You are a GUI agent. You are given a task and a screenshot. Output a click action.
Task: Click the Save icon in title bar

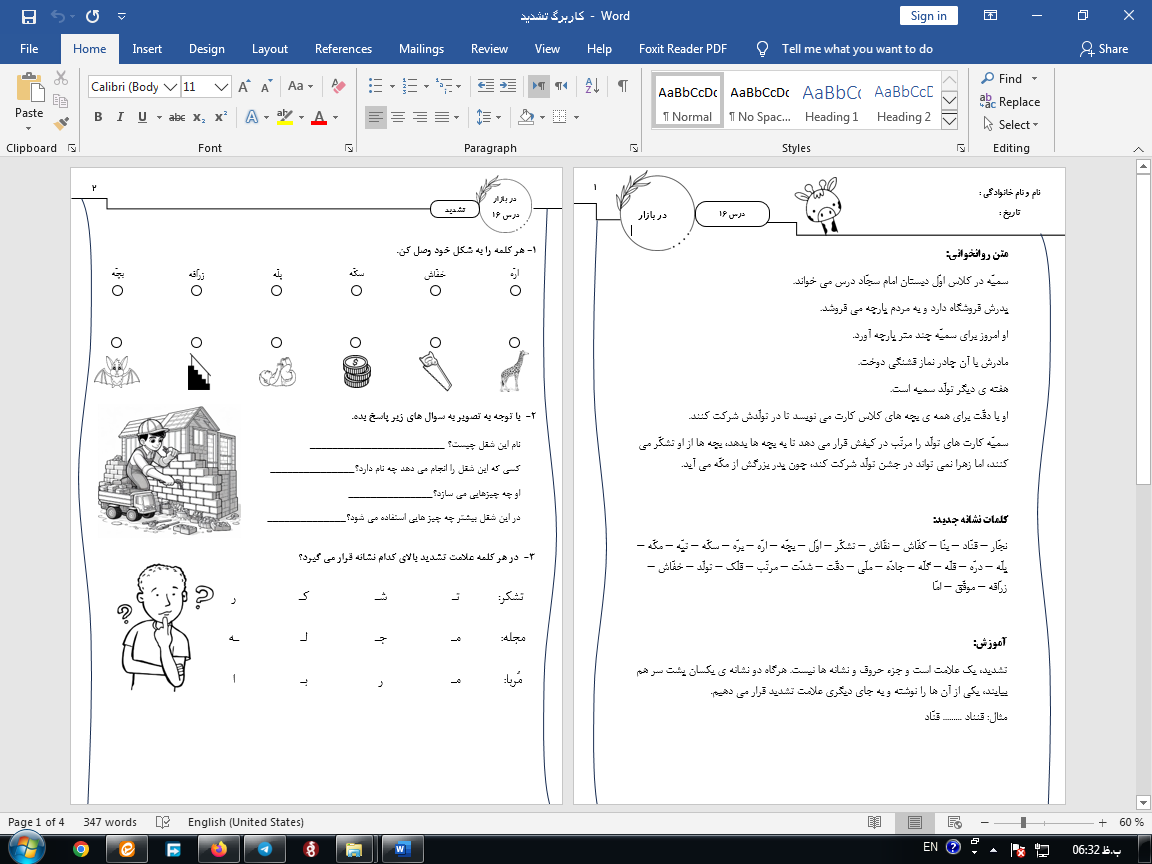pyautogui.click(x=28, y=16)
